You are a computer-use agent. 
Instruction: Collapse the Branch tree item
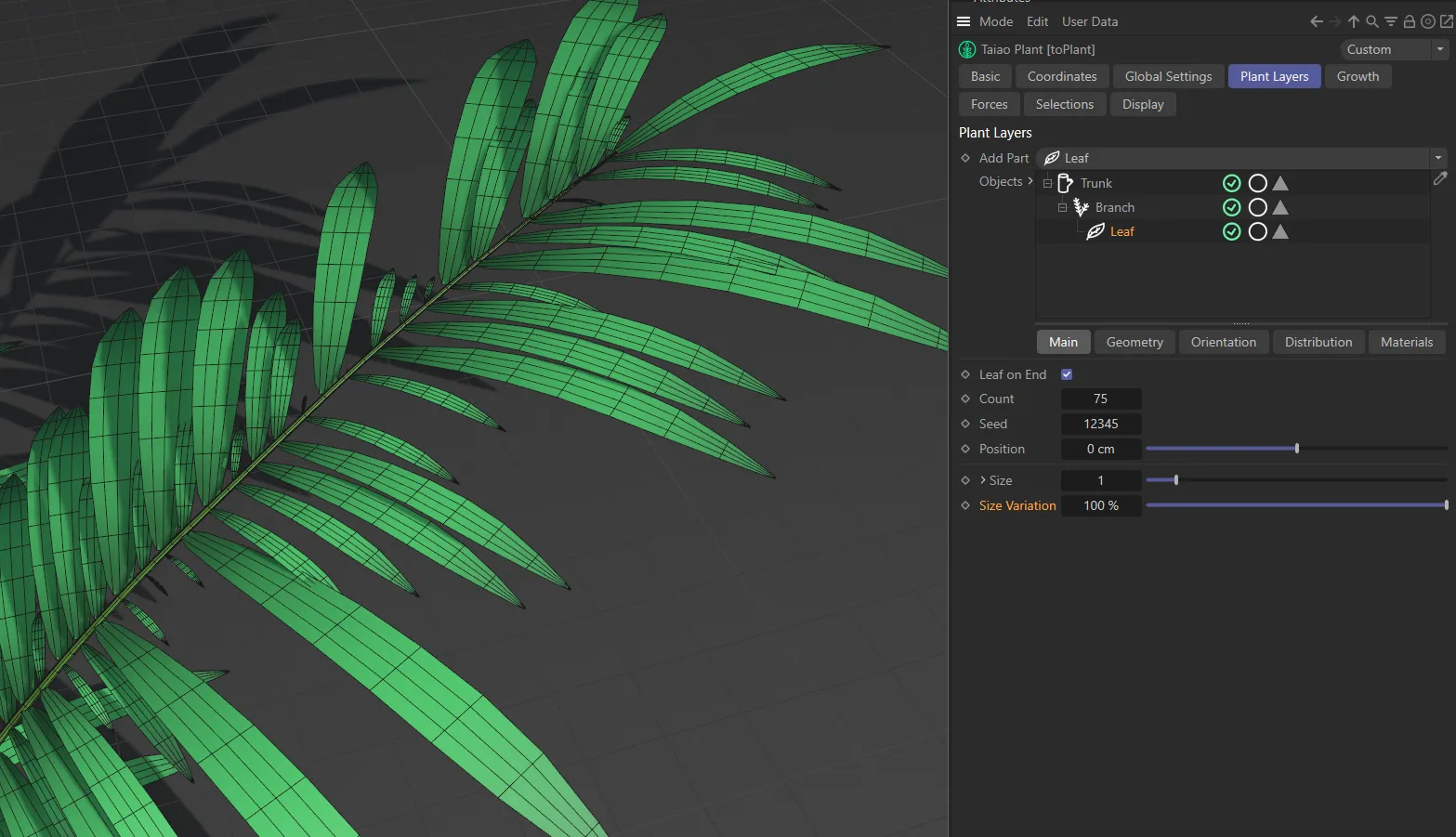coord(1062,207)
